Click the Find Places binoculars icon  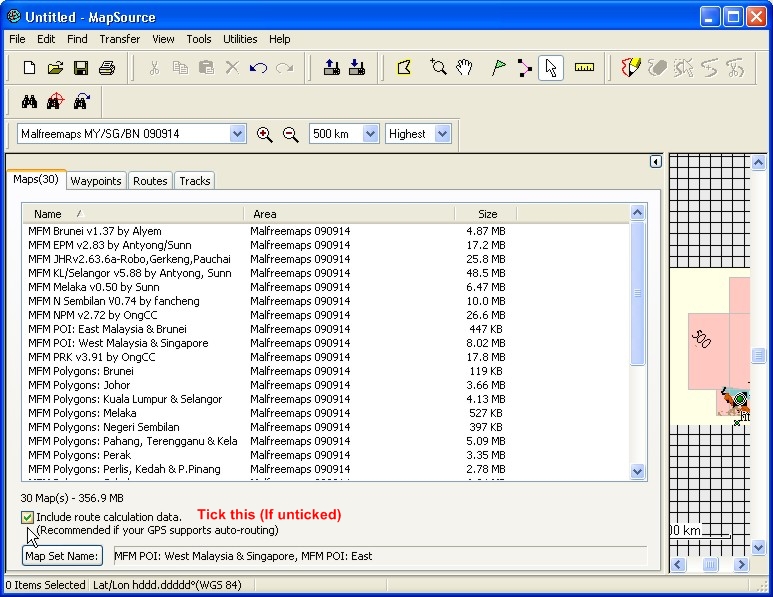point(29,102)
